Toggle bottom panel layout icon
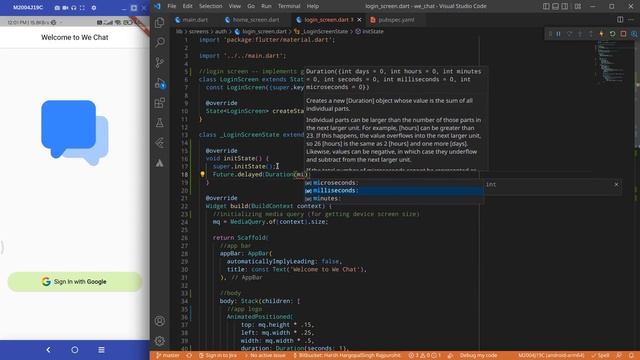Screen dimensions: 640x360 click(556, 6)
